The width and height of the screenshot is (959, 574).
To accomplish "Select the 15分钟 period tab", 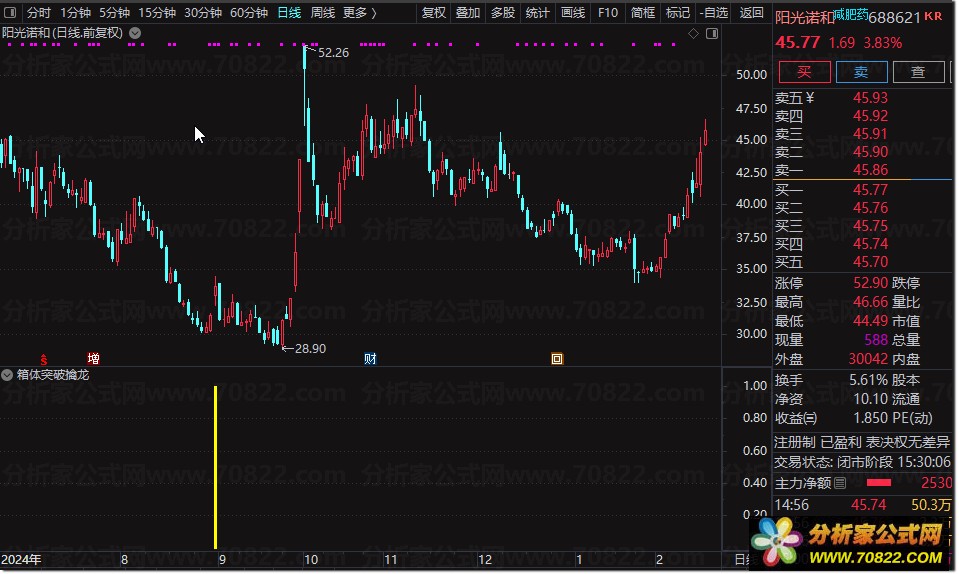I will pos(157,12).
